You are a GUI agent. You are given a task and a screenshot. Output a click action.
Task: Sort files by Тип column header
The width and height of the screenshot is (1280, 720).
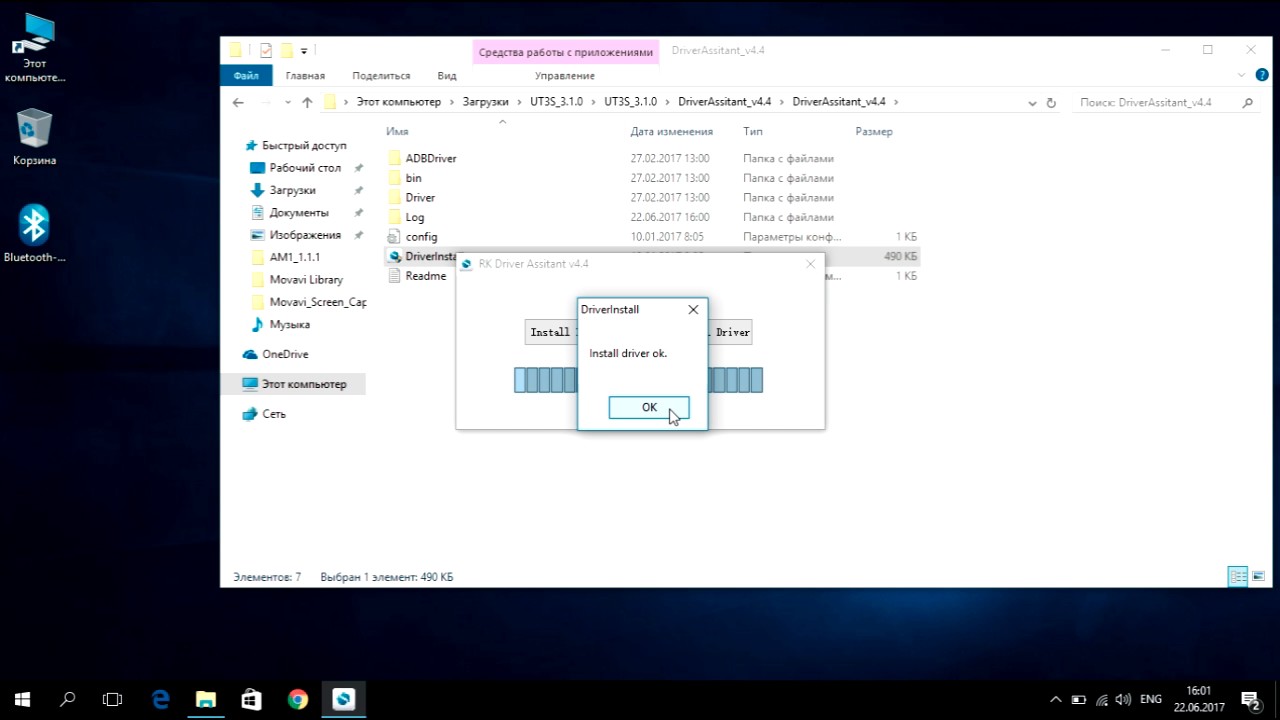click(753, 132)
